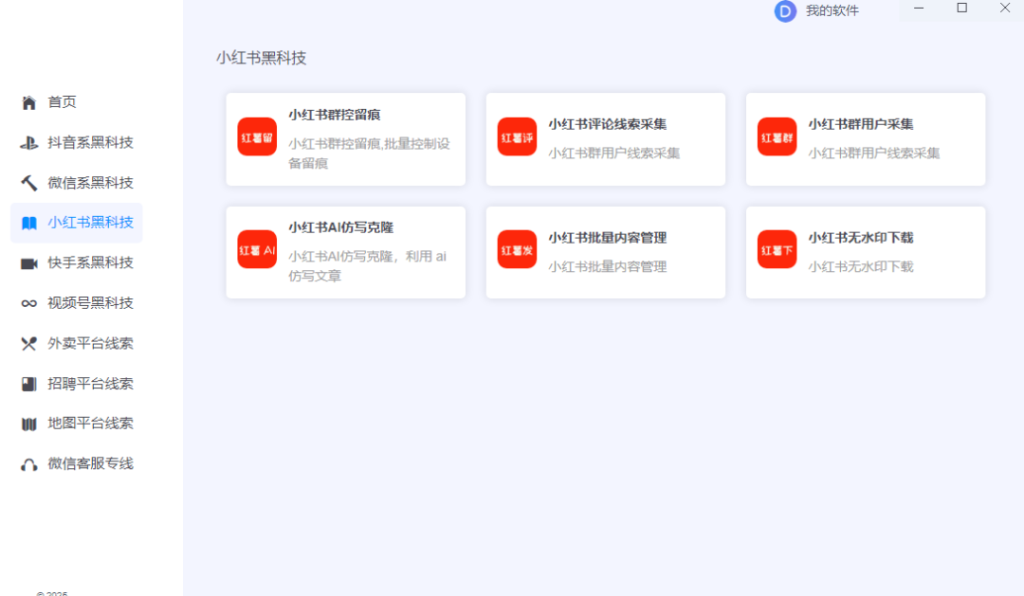Click the D avatar icon near 我的软件
The height and width of the screenshot is (596, 1024).
tap(786, 12)
